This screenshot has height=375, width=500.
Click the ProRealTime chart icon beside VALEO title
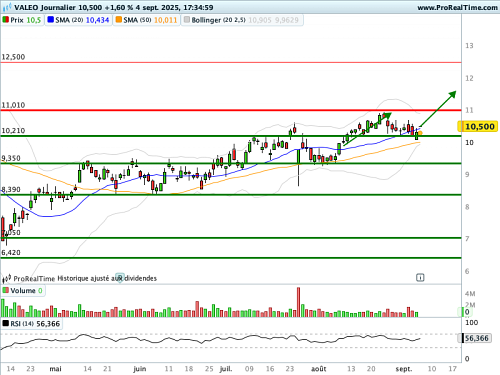pos(7,7)
